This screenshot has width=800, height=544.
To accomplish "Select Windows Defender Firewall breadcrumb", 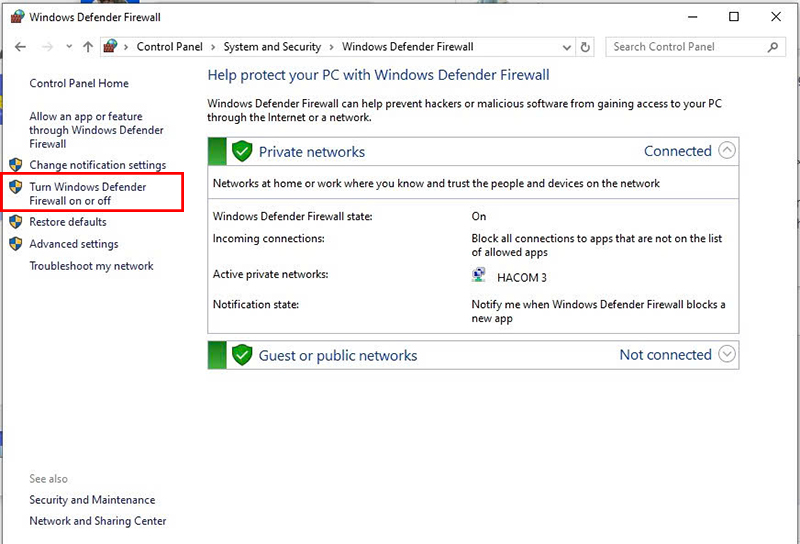I will coord(408,47).
